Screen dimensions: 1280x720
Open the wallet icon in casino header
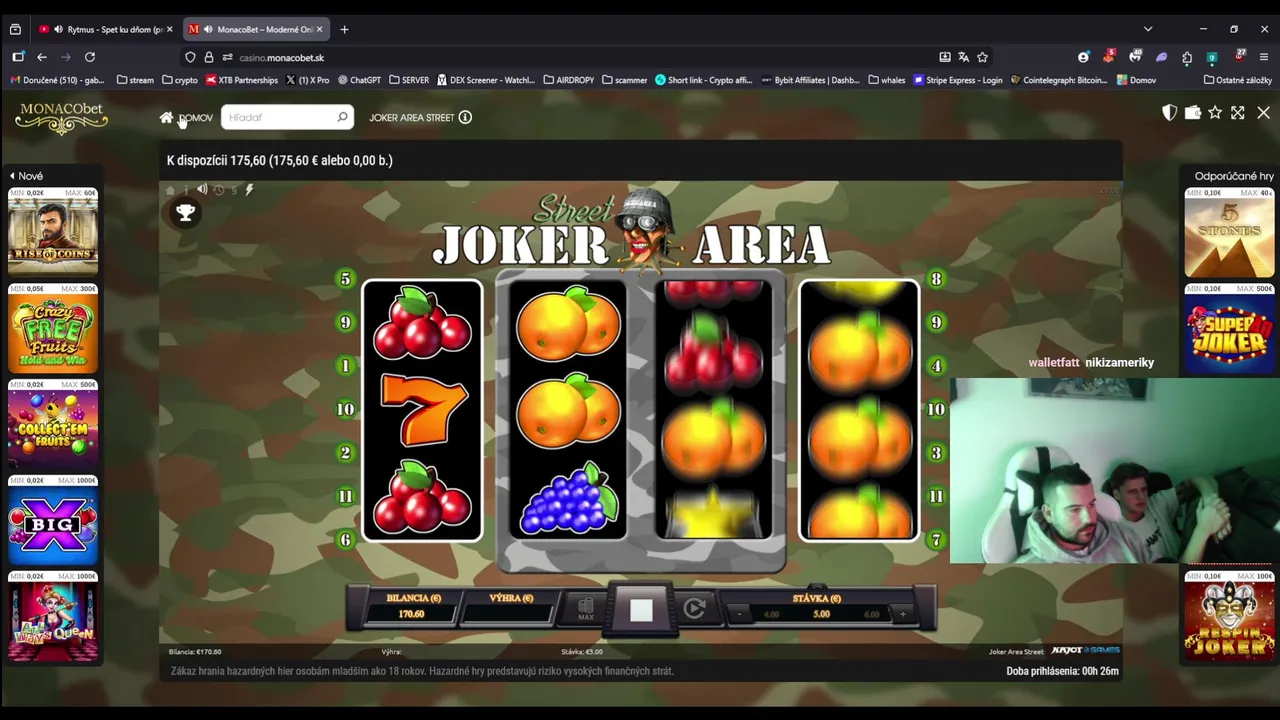tap(1192, 113)
